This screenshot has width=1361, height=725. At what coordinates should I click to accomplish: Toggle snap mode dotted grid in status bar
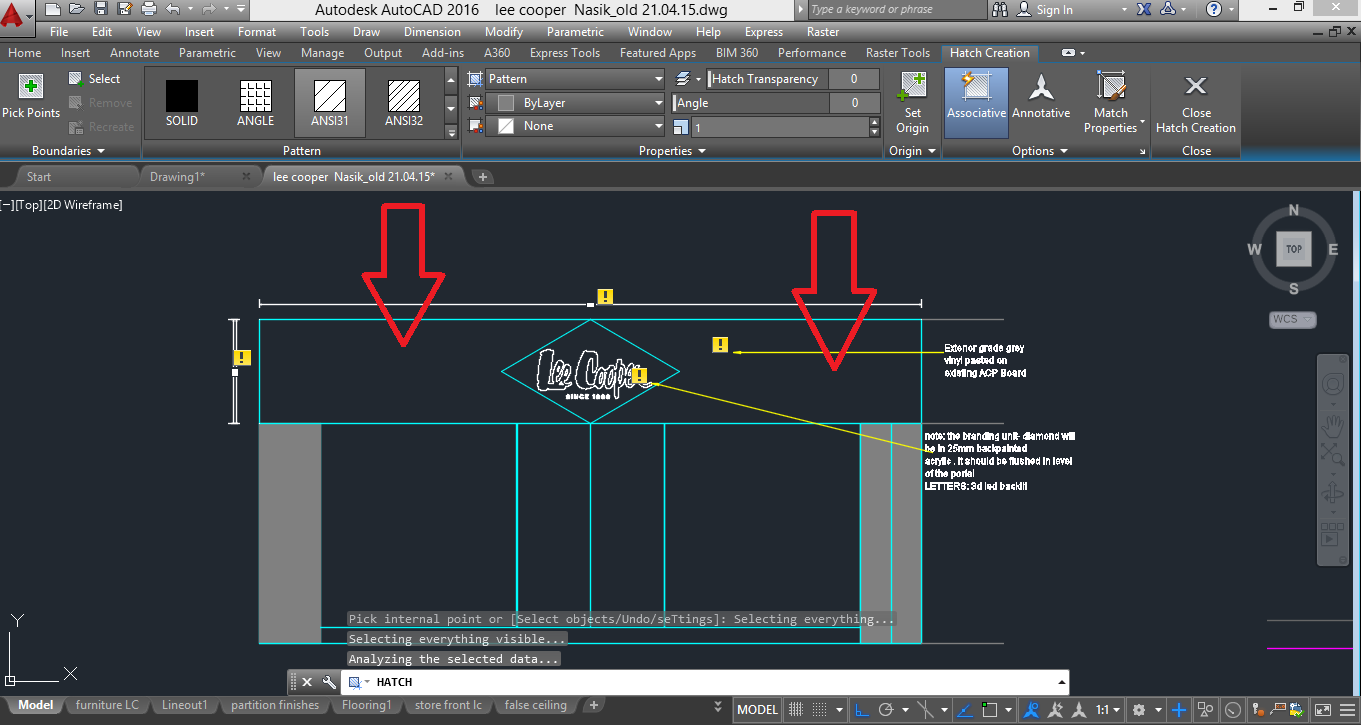[820, 710]
